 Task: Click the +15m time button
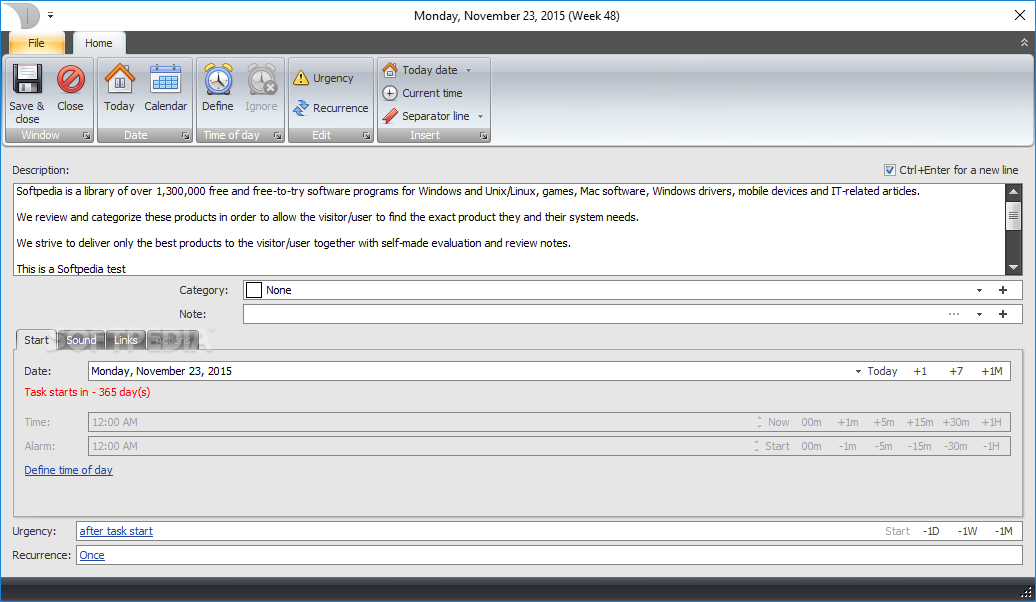(x=920, y=422)
